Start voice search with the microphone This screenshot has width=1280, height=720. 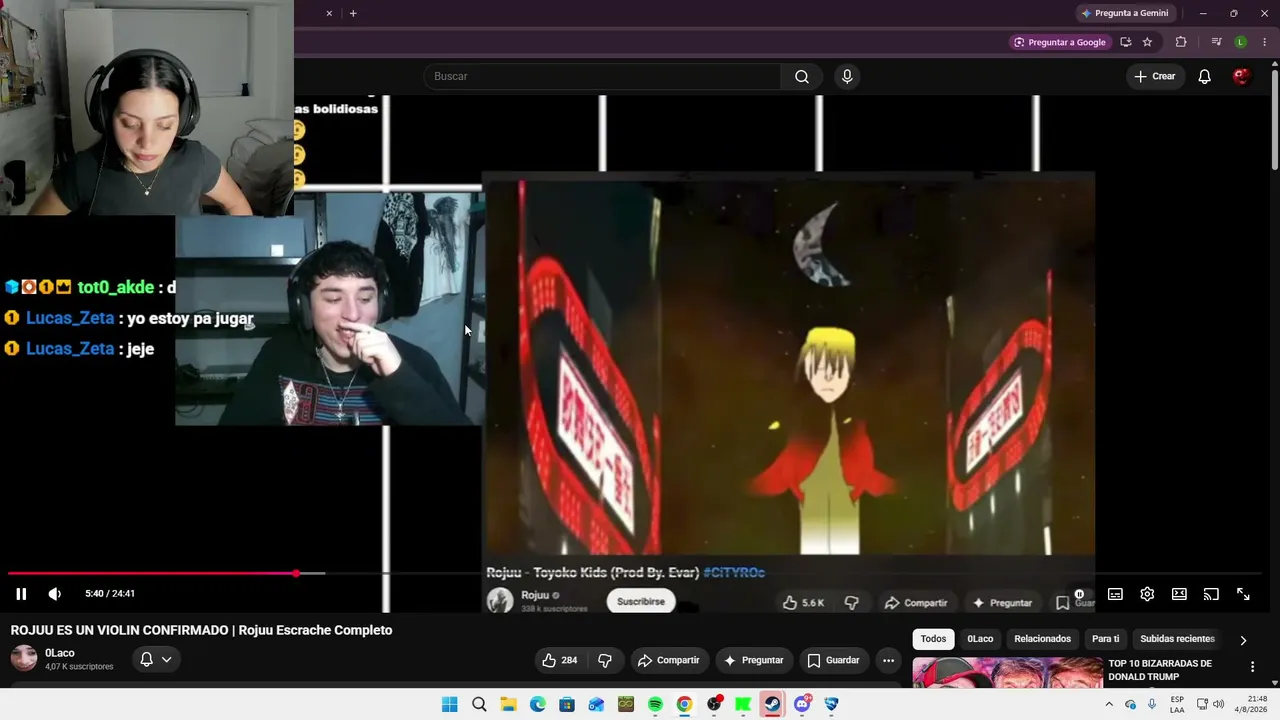[847, 77]
